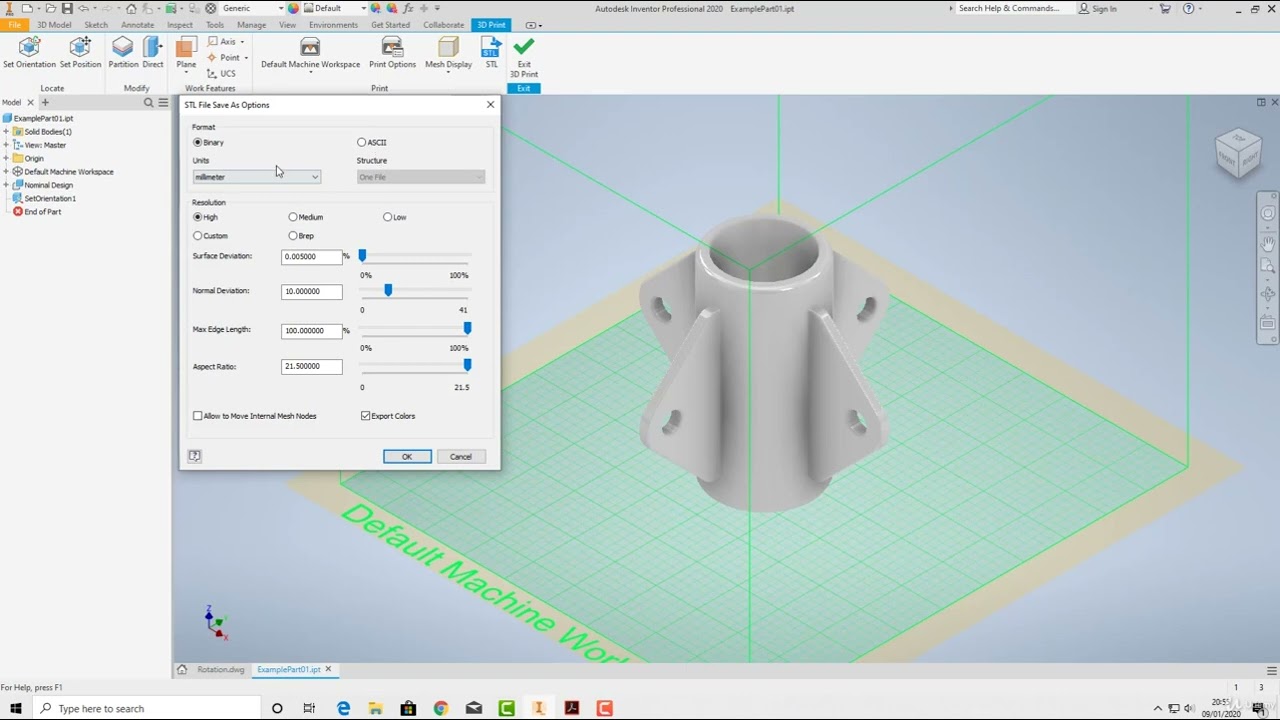Click Sign In at the title bar
This screenshot has width=1280, height=720.
point(1098,8)
